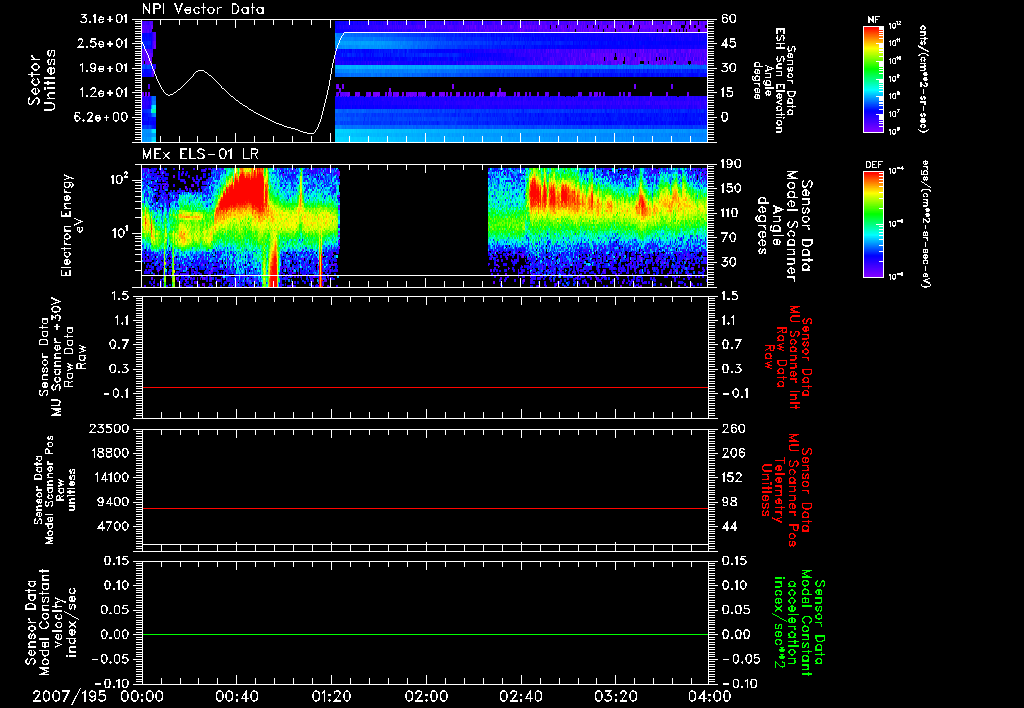This screenshot has width=1024, height=708.
Task: Click the '1.2e+01' sector tick label
Action: point(104,93)
